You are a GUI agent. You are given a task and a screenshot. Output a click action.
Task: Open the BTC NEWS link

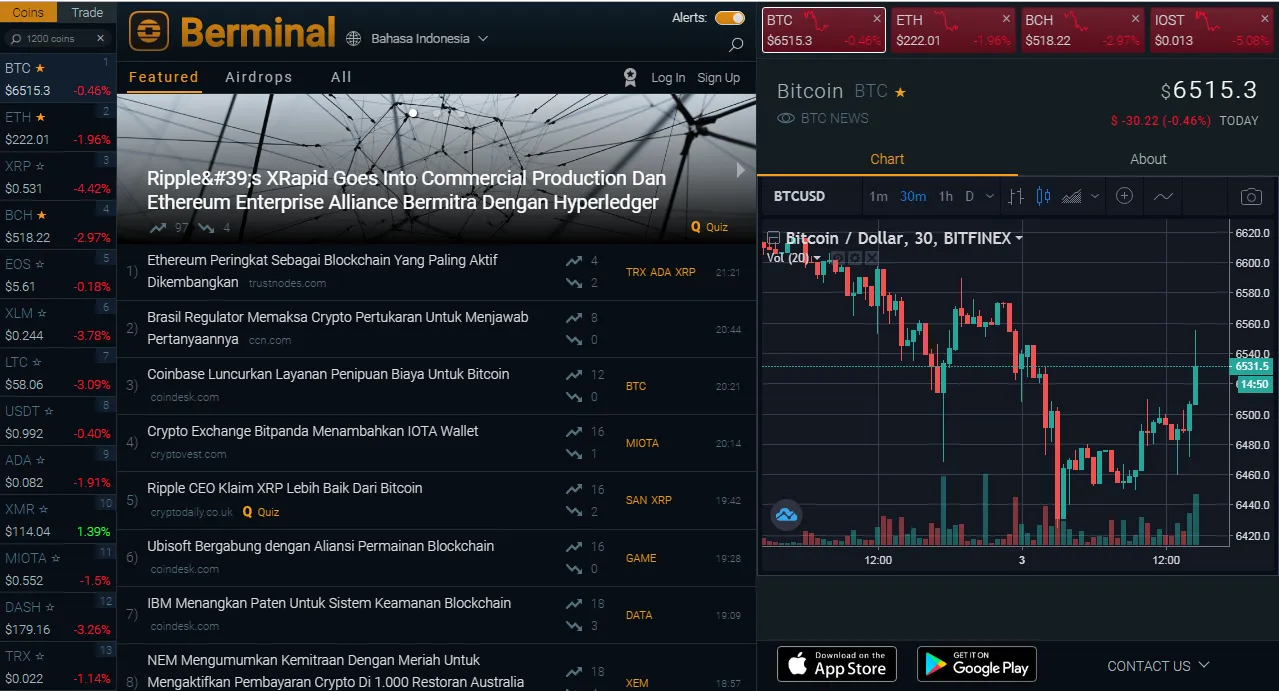click(835, 118)
